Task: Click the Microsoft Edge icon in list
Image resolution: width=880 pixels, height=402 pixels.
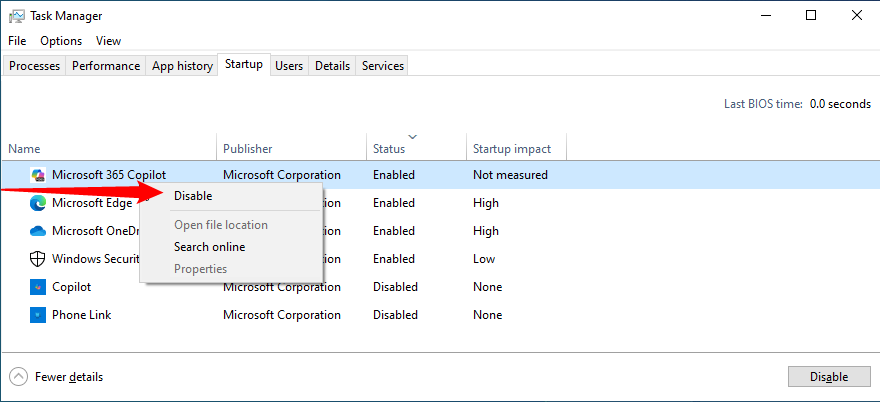Action: click(x=38, y=203)
